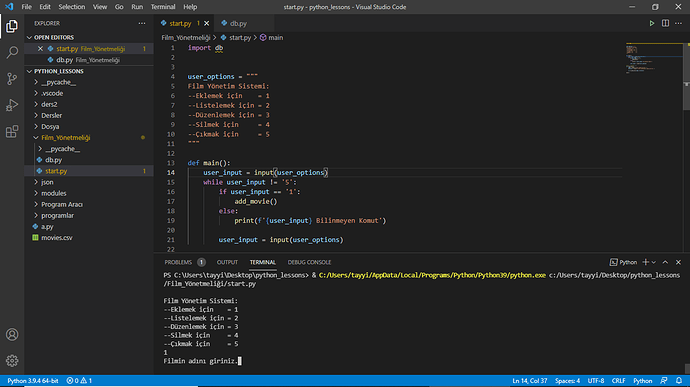Screen dimensions: 690x387
Task: Open editor More Actions ellipsis
Action: point(679,23)
